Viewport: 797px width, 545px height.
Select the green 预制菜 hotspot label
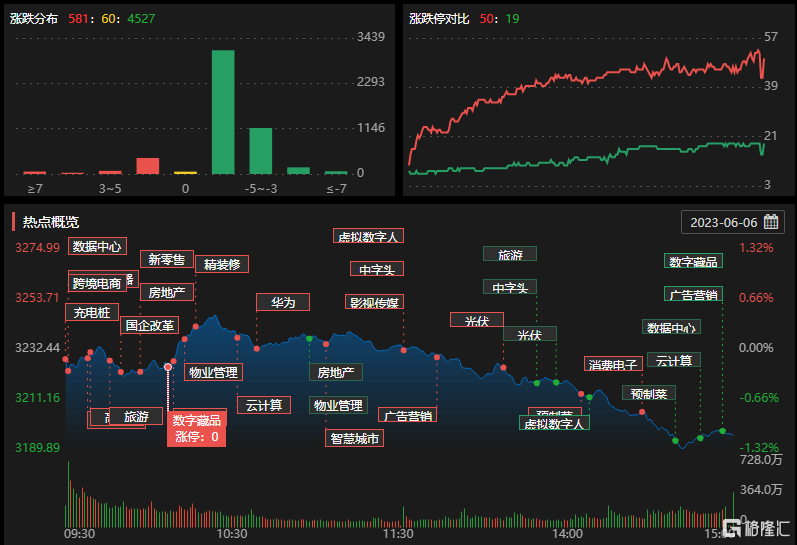click(649, 393)
